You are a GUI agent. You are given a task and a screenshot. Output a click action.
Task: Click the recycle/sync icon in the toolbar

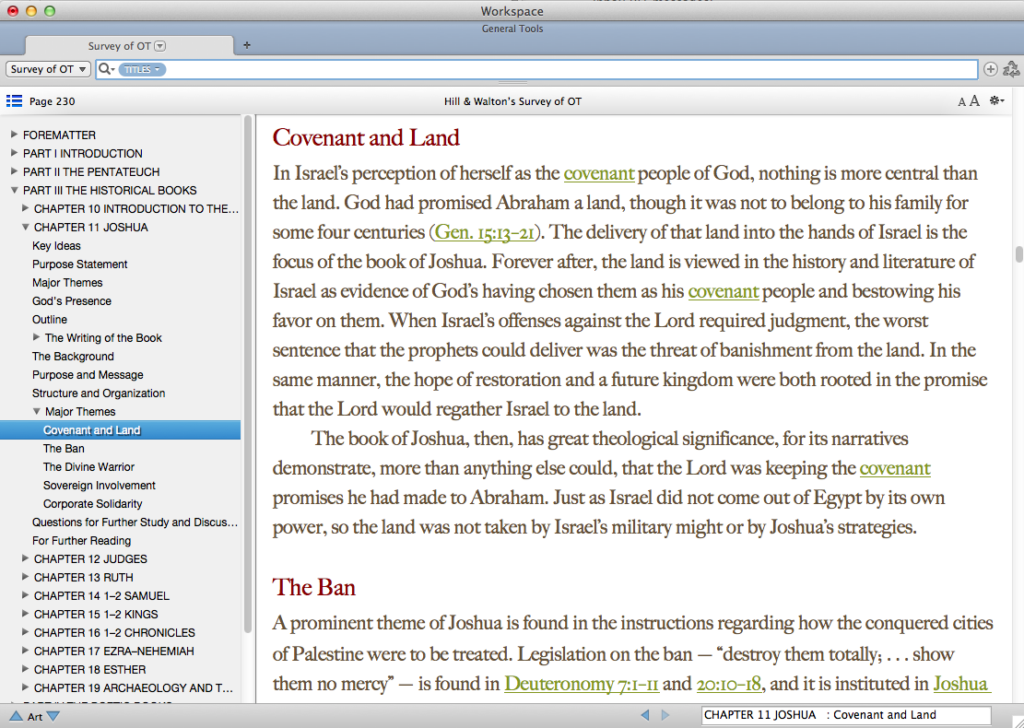click(1011, 69)
